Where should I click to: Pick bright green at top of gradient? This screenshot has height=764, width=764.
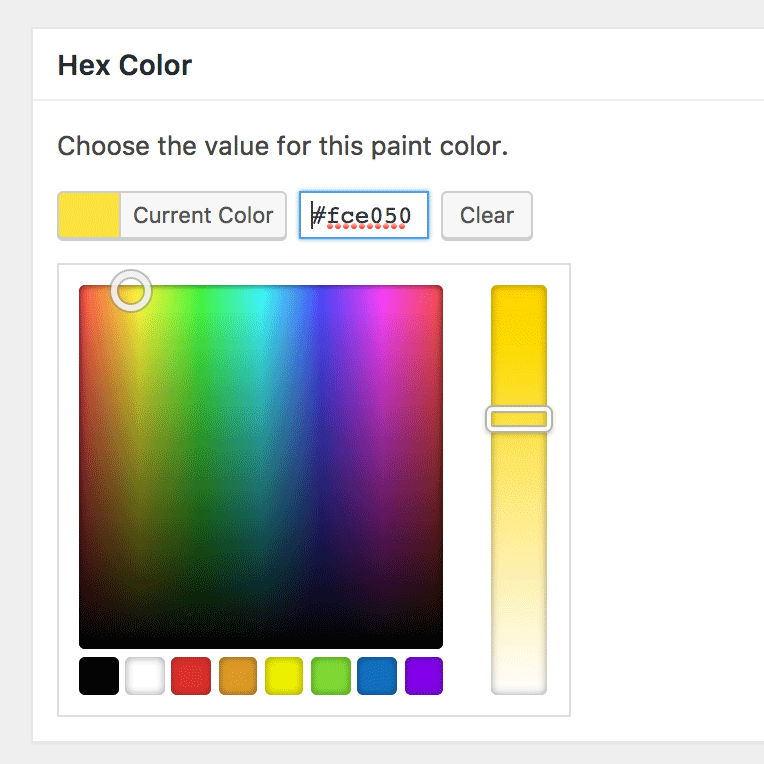[x=203, y=296]
